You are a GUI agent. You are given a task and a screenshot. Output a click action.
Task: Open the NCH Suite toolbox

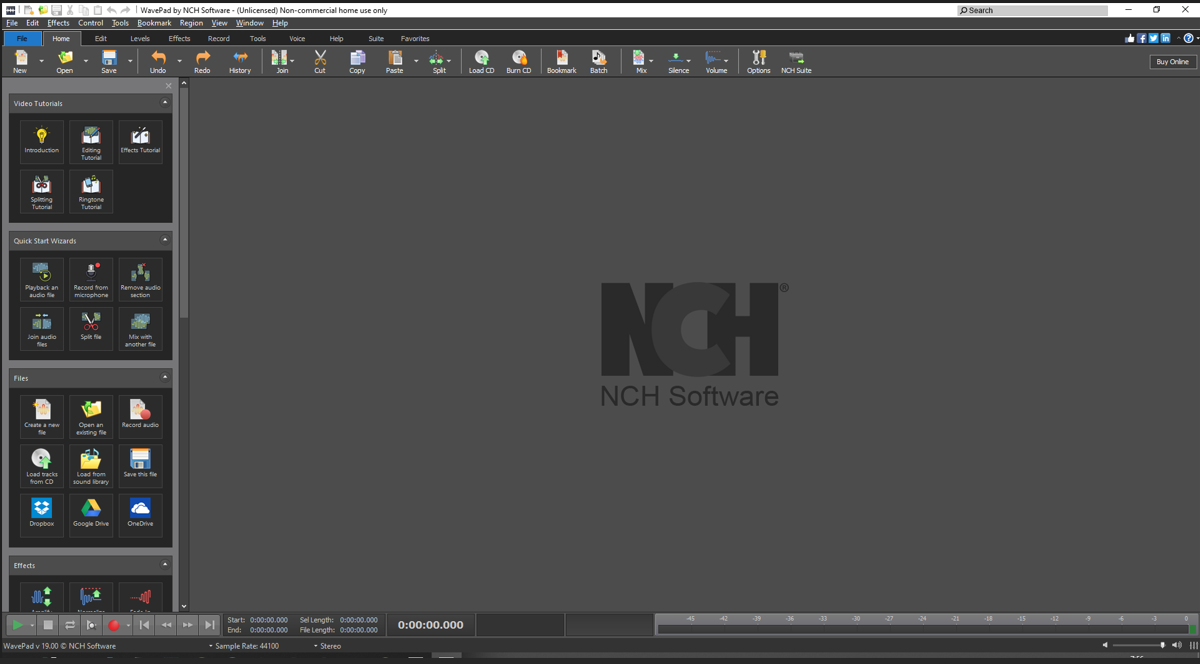(796, 62)
